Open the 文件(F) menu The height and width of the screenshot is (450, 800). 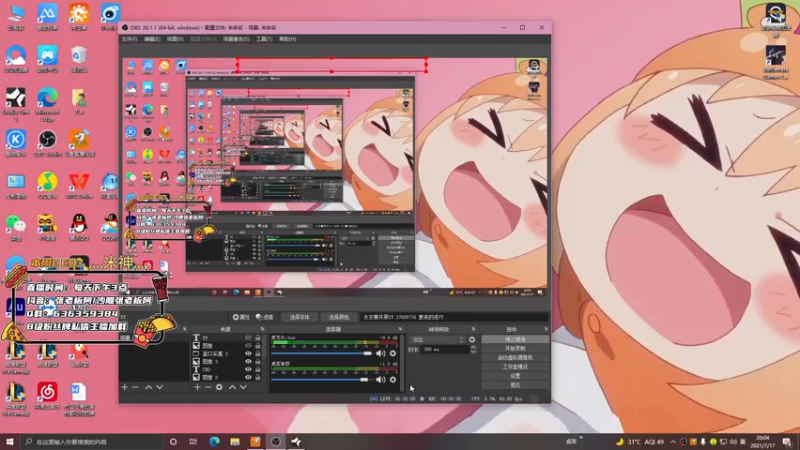pos(129,39)
